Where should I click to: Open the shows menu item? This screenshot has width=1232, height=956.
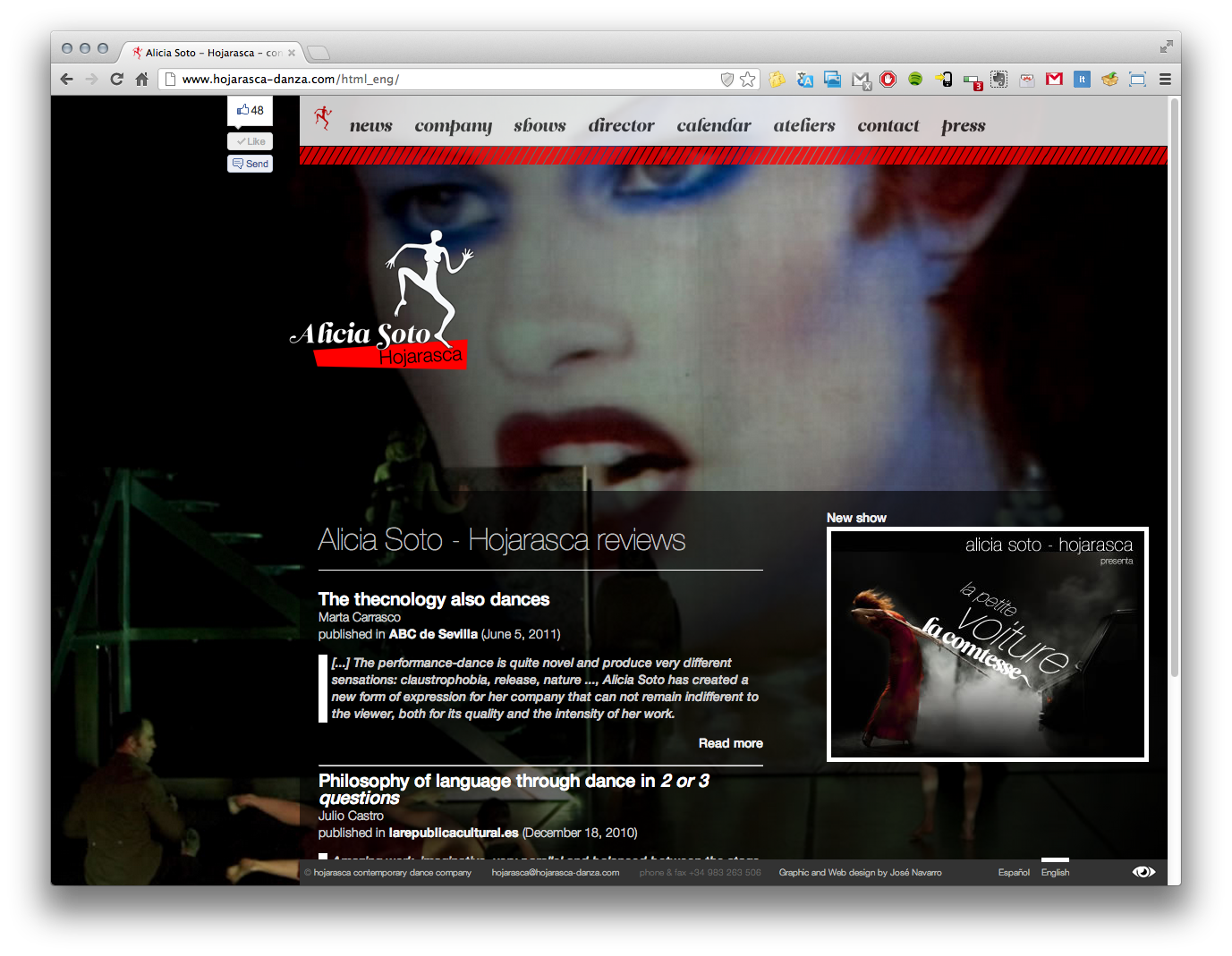click(x=540, y=126)
